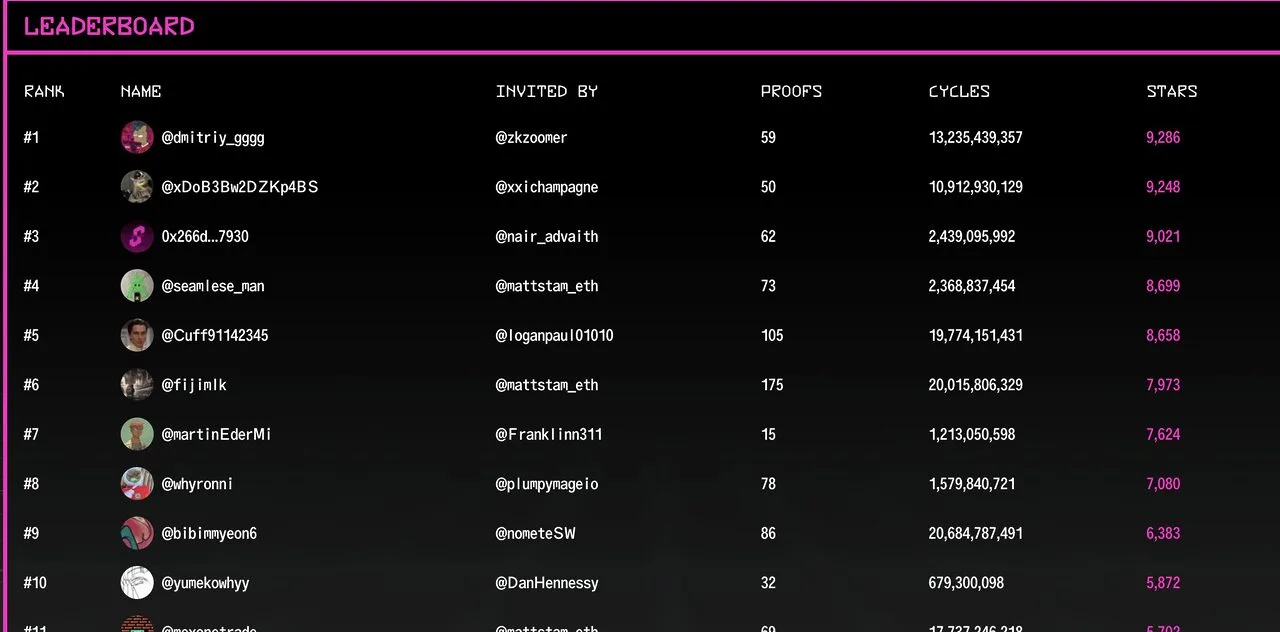Image resolution: width=1280 pixels, height=632 pixels.
Task: Click the avatar of @dmitriy_gggg
Action: click(x=137, y=137)
